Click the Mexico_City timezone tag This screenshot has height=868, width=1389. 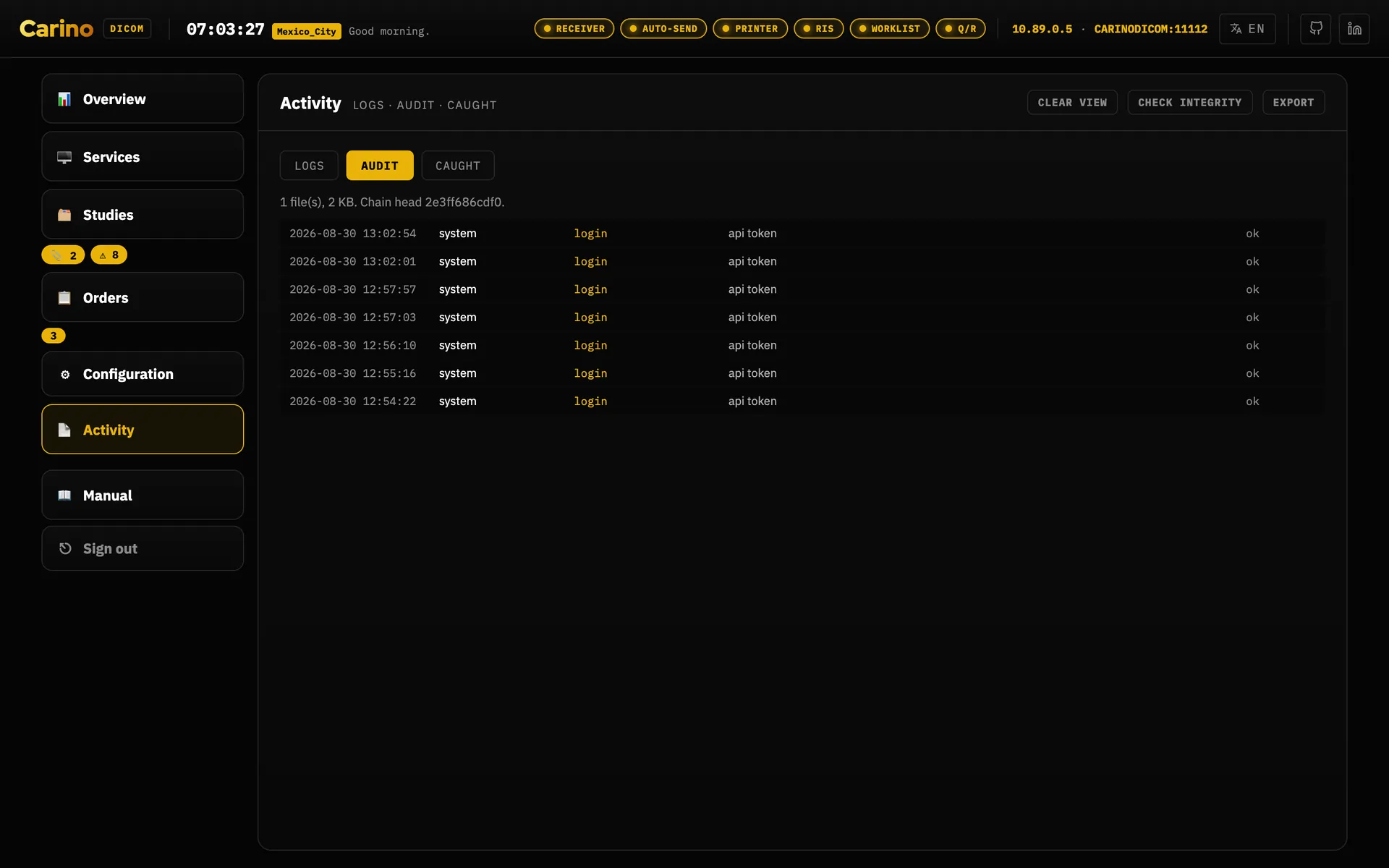coord(307,32)
